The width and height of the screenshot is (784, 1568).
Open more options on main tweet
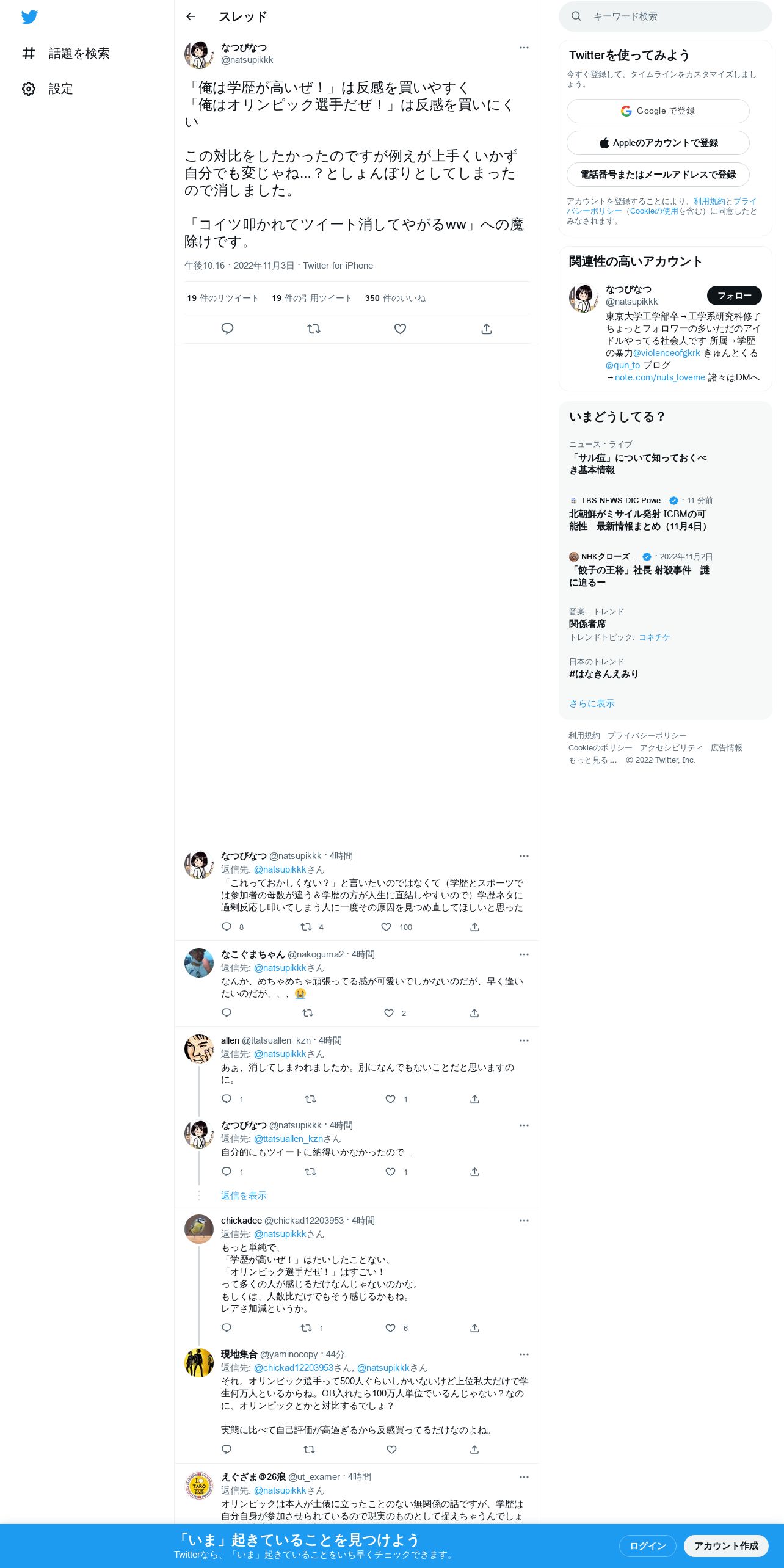[x=524, y=48]
